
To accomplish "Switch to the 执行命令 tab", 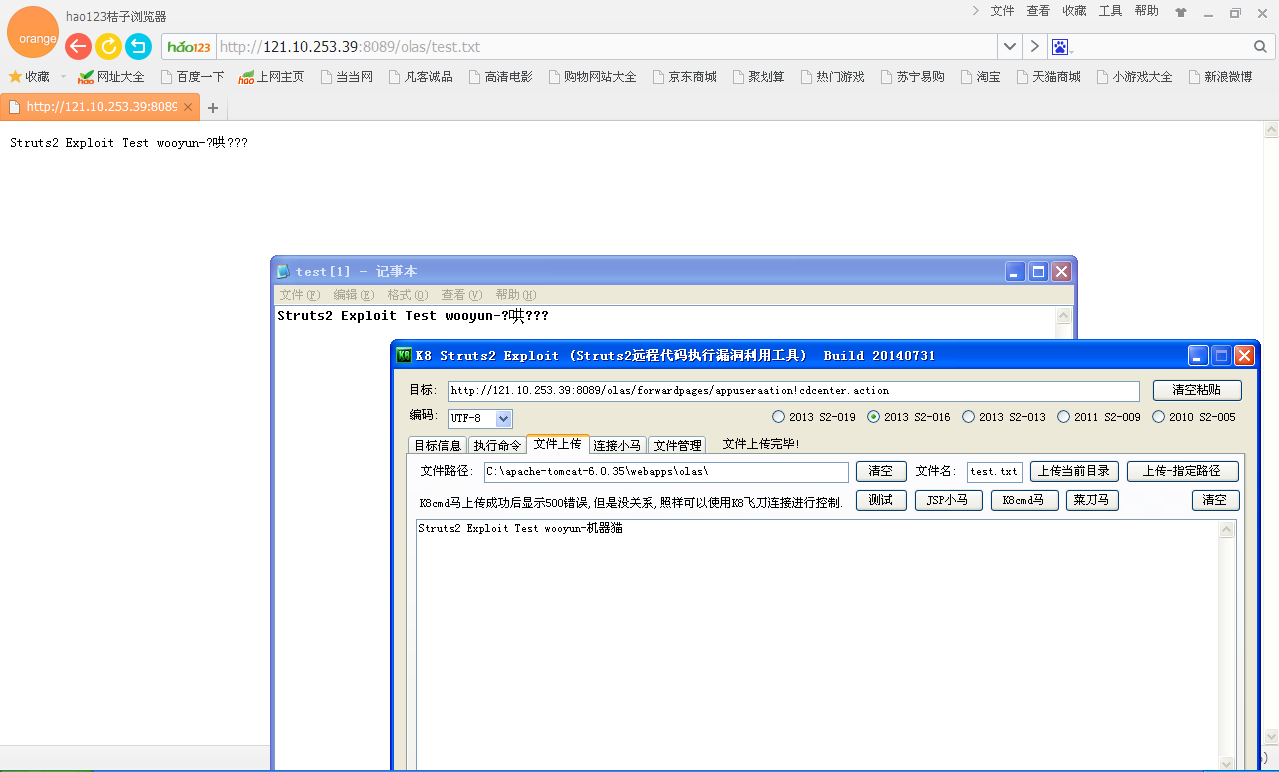I will point(497,445).
